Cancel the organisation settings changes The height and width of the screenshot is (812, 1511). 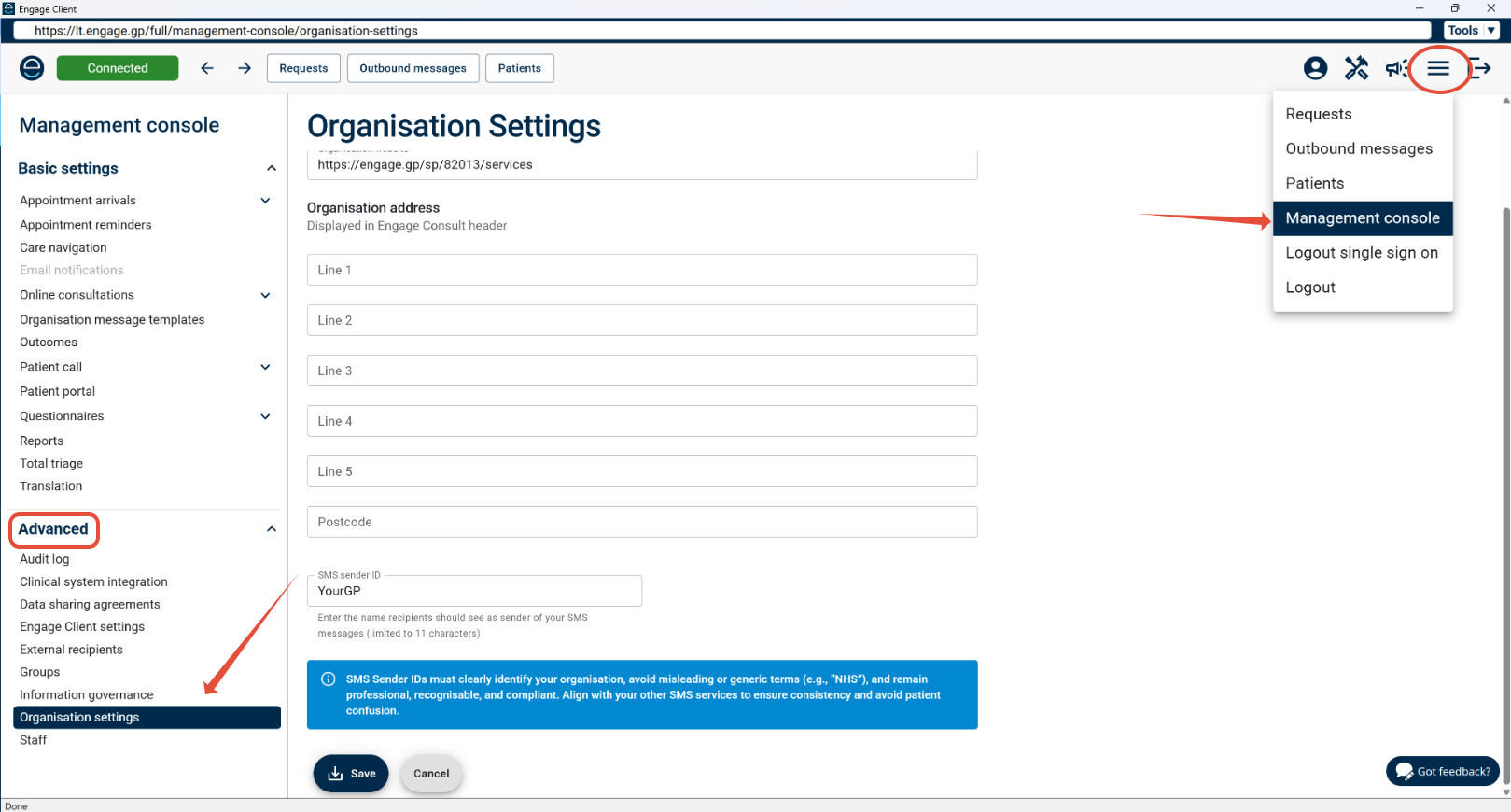tap(431, 774)
